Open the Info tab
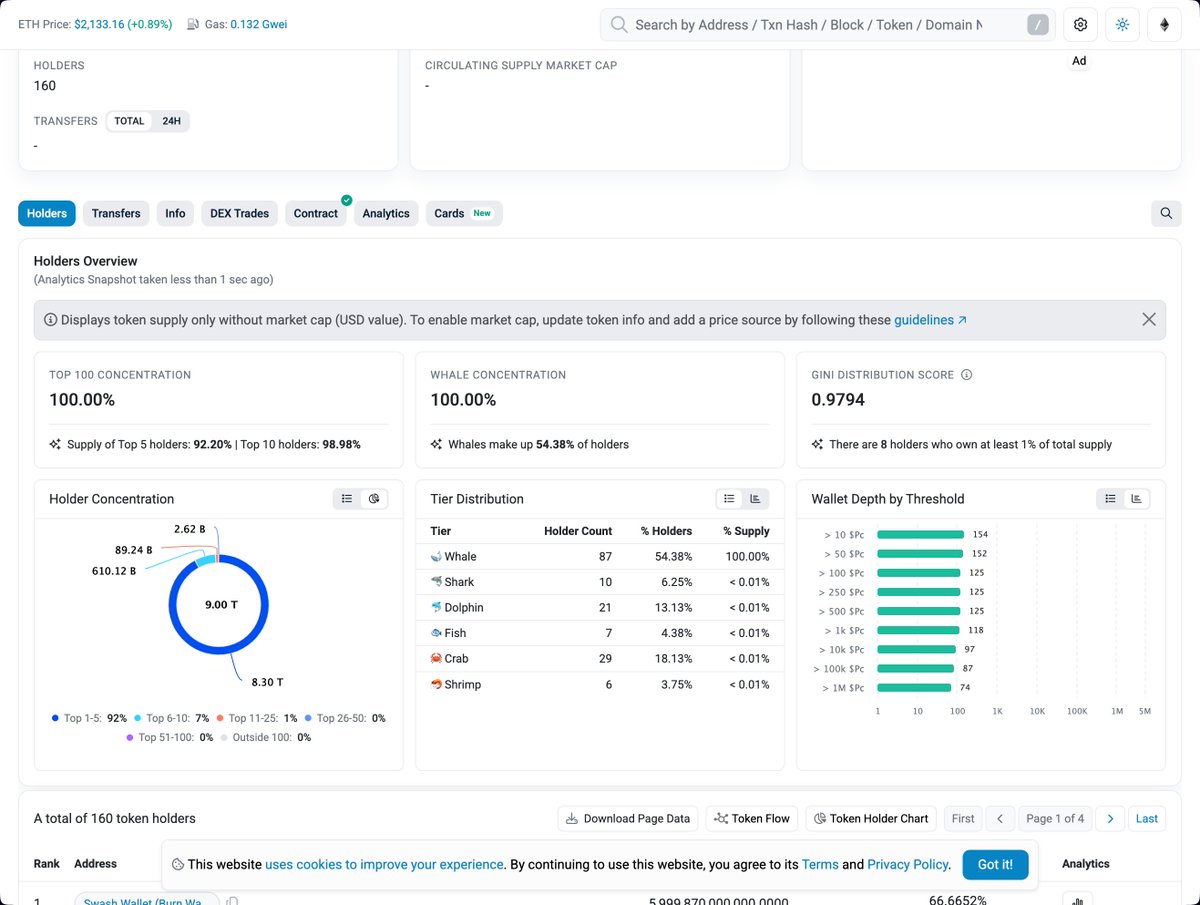 point(175,213)
